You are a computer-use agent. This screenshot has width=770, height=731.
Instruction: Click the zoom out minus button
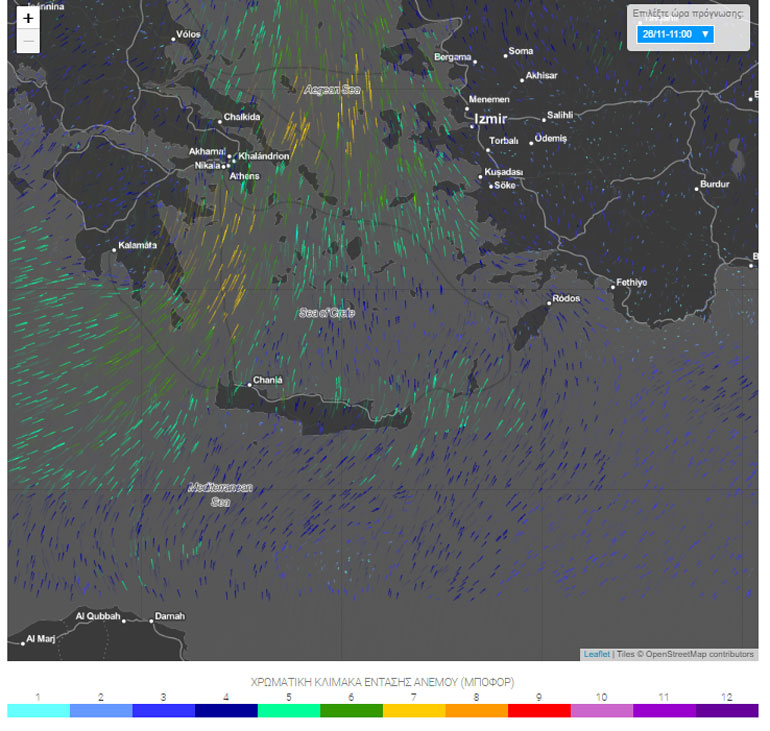(28, 42)
